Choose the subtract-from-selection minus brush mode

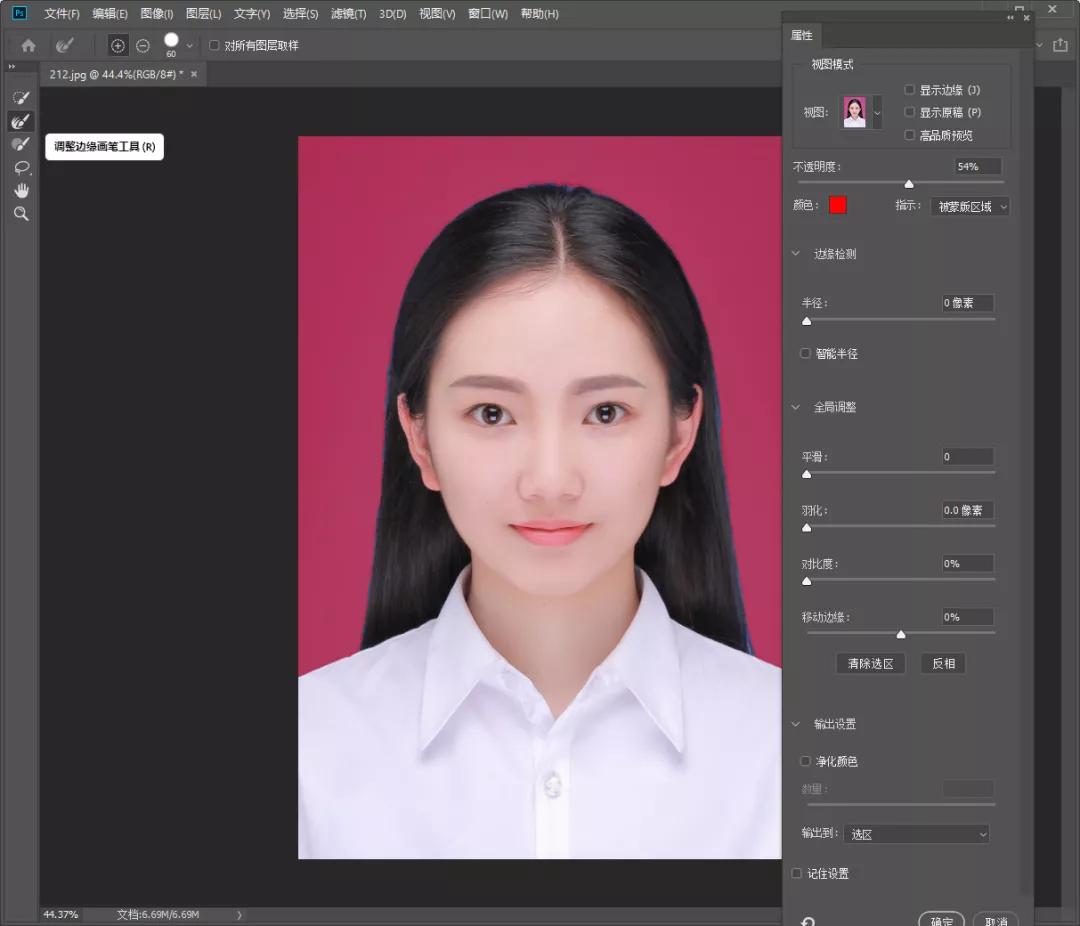[143, 46]
